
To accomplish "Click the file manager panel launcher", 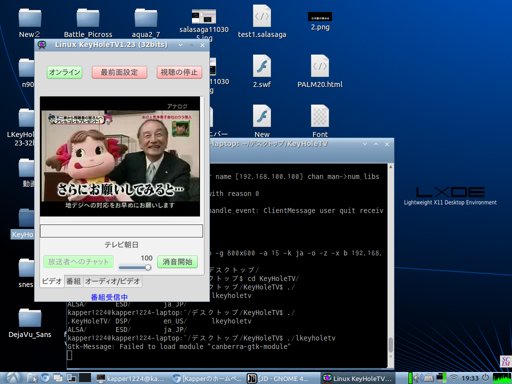I will click(32, 378).
